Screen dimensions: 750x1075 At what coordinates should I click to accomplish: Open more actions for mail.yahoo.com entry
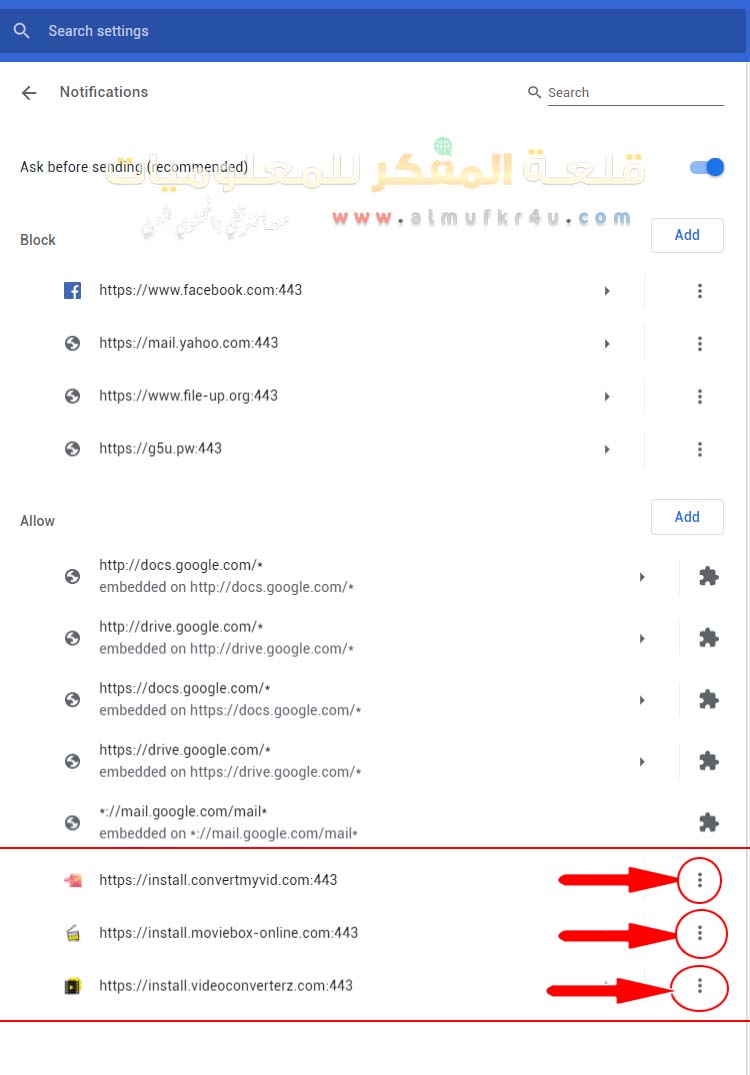699,343
